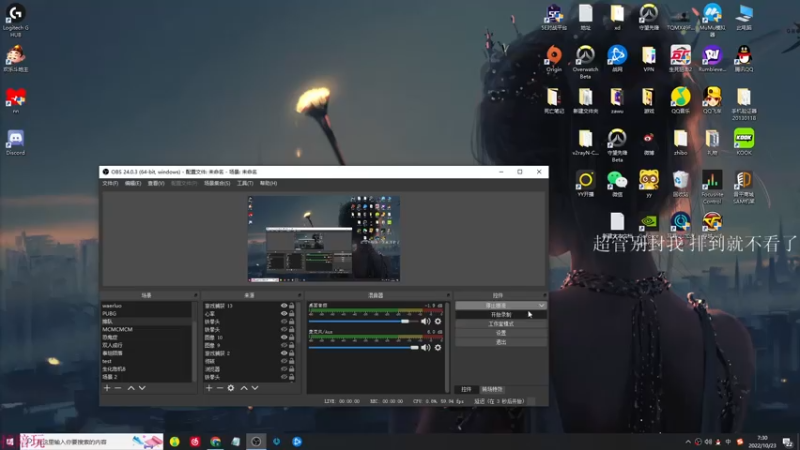
Task: Toggle visibility of 显示器捕获 13 source
Action: (284, 306)
